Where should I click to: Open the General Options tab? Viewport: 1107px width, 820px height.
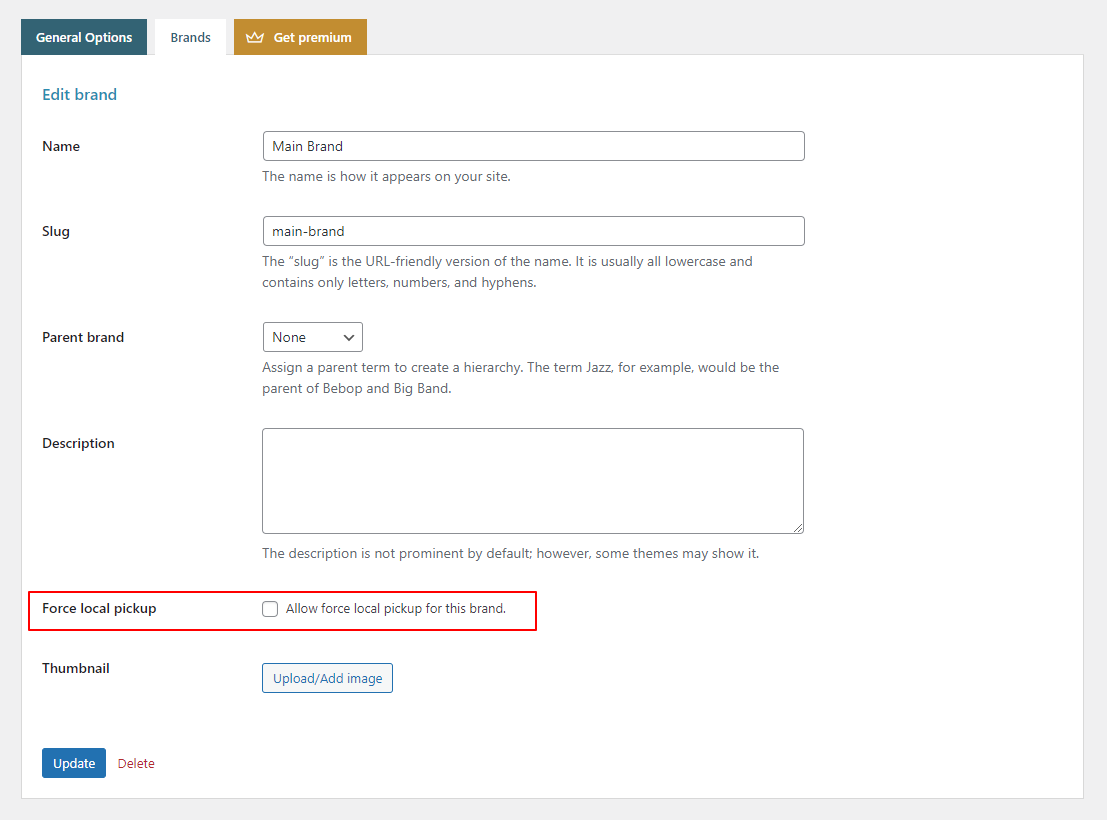(x=84, y=37)
